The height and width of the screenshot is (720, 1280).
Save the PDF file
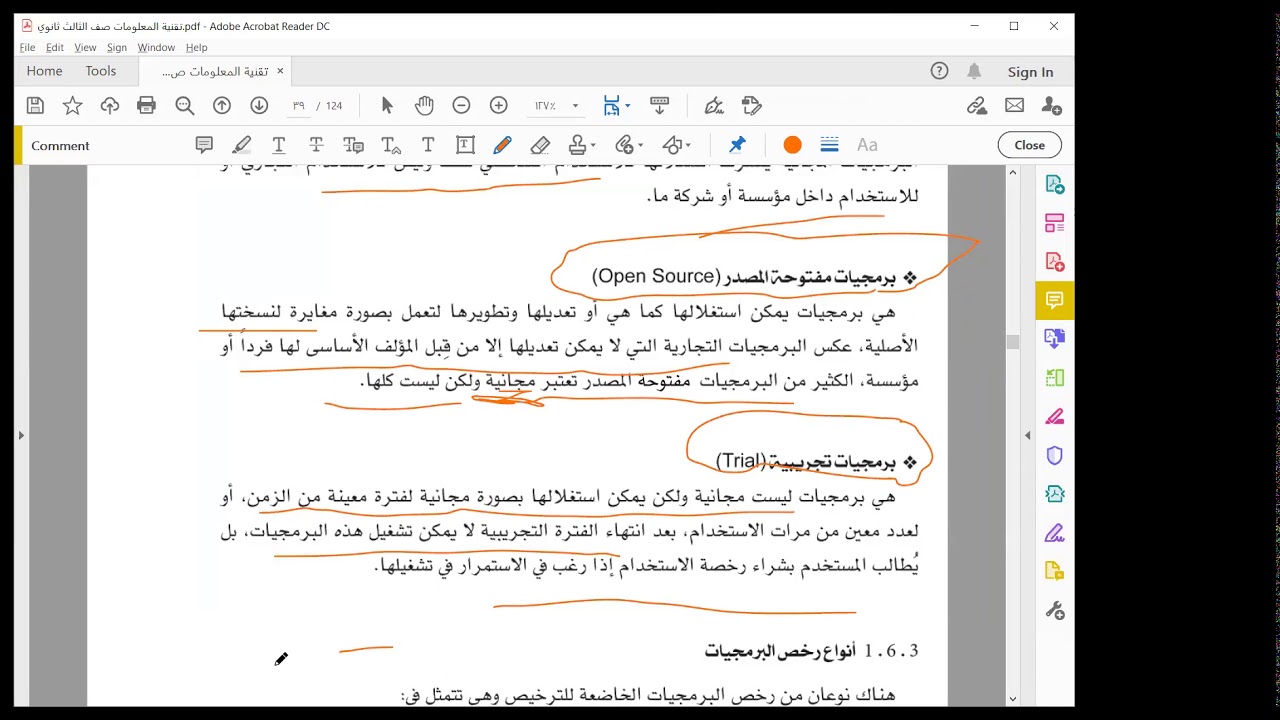click(x=35, y=105)
